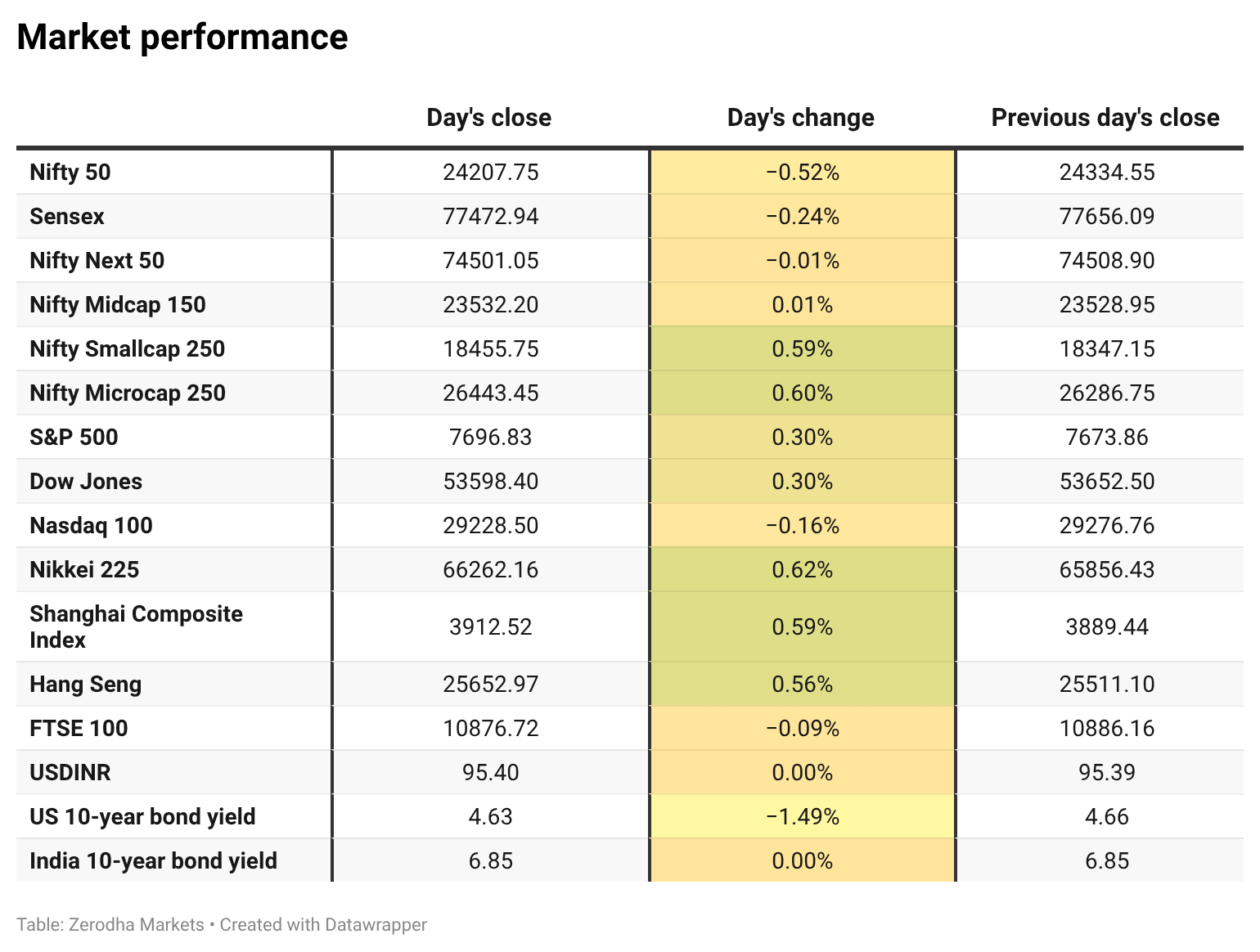This screenshot has height=952, width=1260.
Task: Click the Dow Jones row label
Action: click(x=86, y=482)
